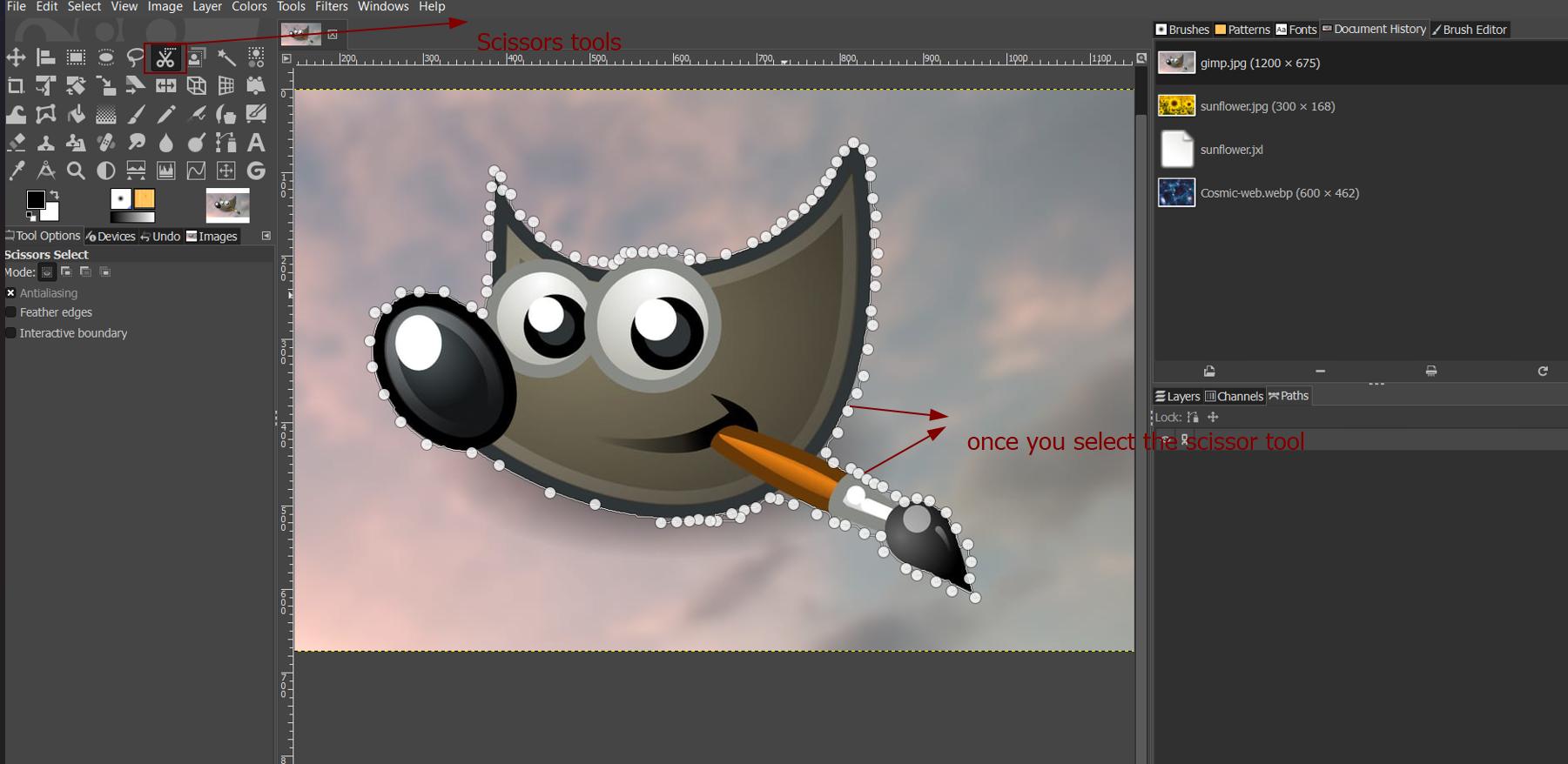Select the Gradient tool

click(105, 114)
